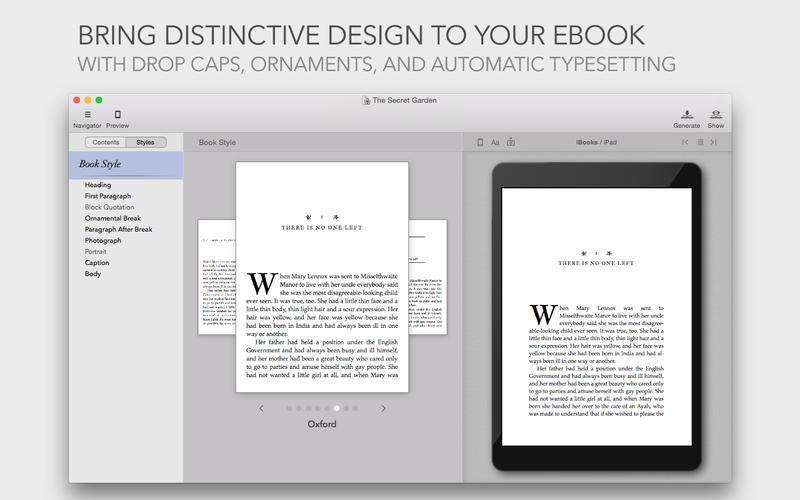The height and width of the screenshot is (500, 800).
Task: Select Book Style in the sidebar
Action: [126, 164]
